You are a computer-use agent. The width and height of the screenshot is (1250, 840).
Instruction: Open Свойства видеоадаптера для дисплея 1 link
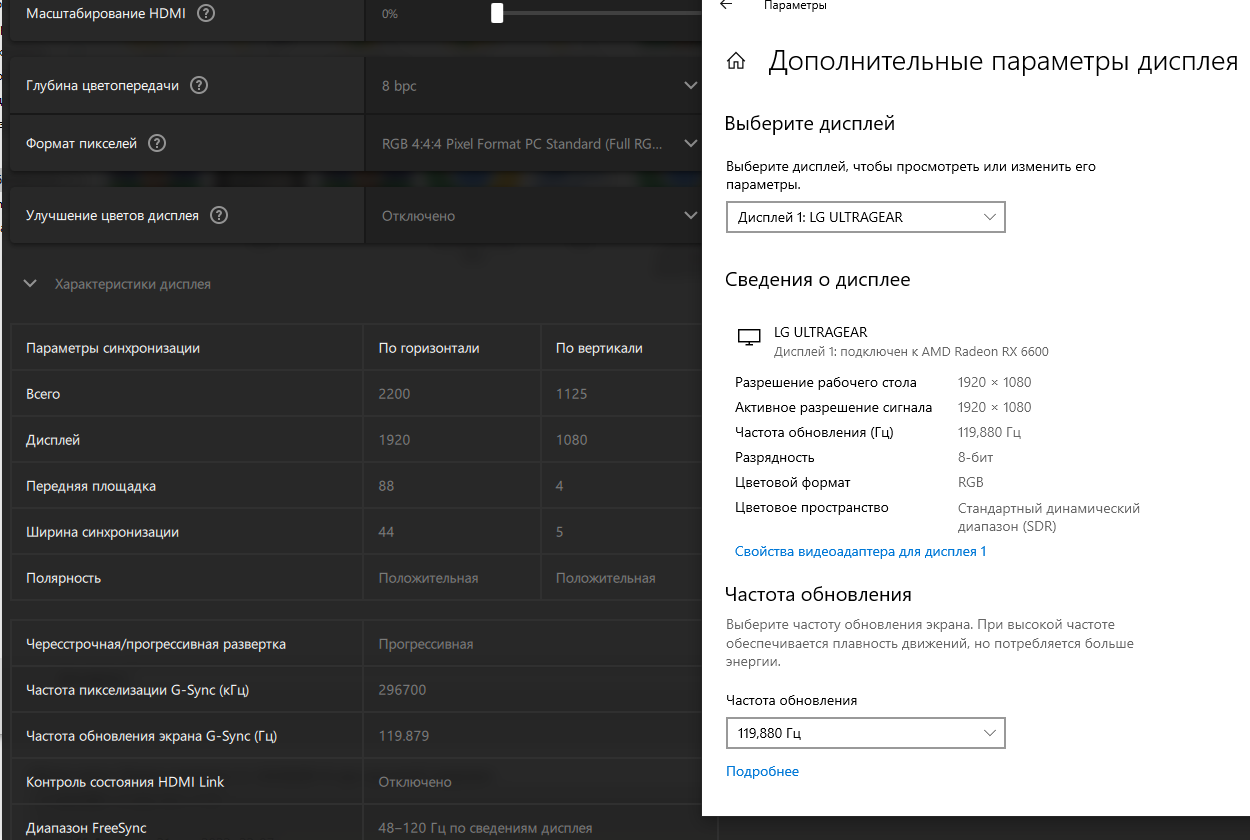point(860,551)
